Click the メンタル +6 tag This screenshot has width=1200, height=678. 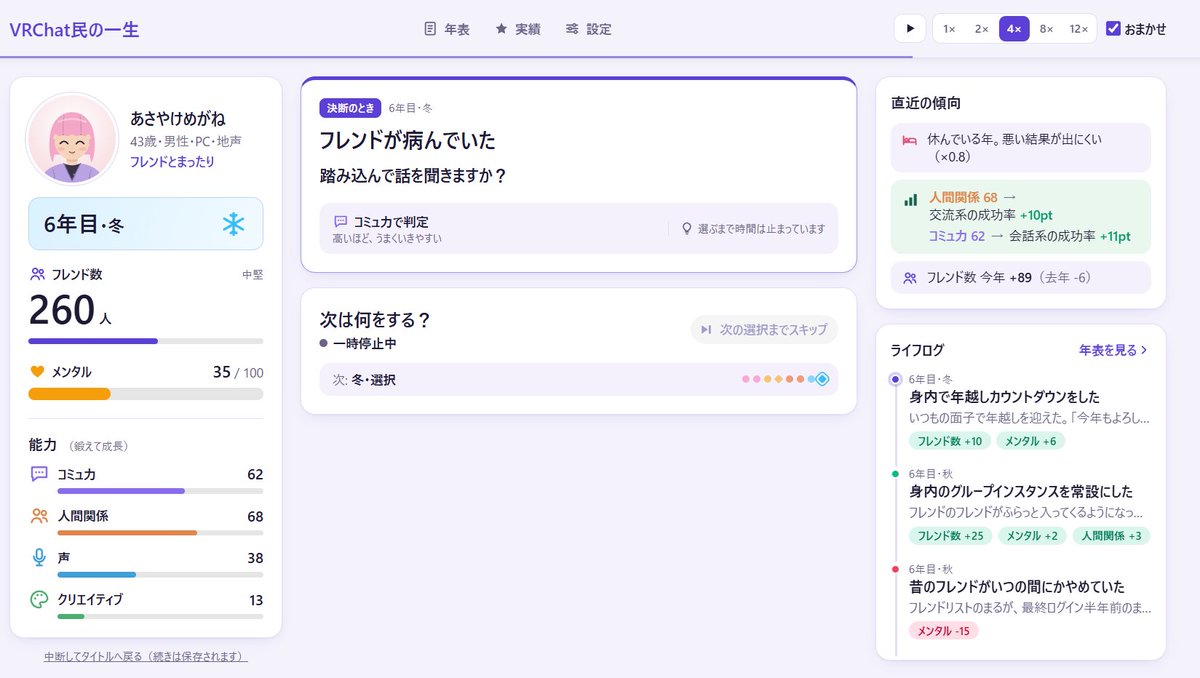1031,441
